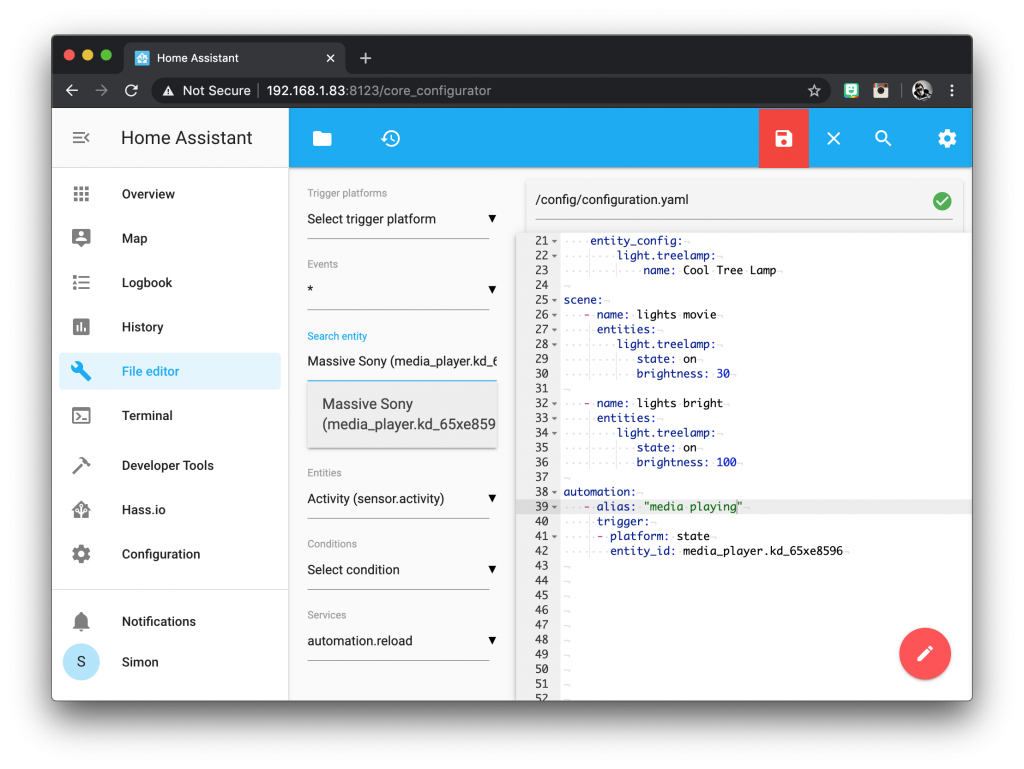The image size is (1024, 769).
Task: Save file with red floppy disk button
Action: (784, 138)
